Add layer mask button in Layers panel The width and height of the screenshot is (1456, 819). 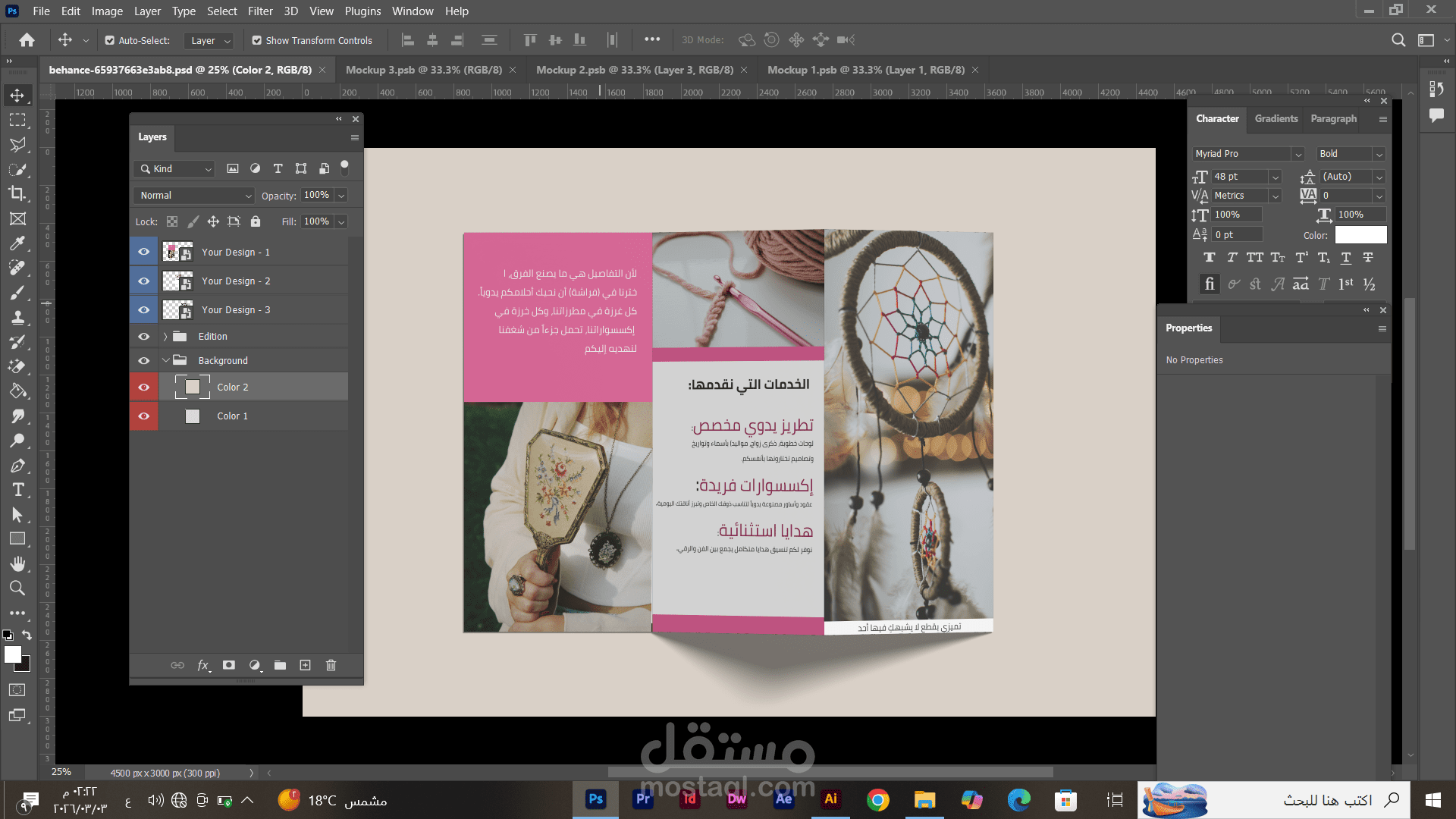tap(228, 665)
